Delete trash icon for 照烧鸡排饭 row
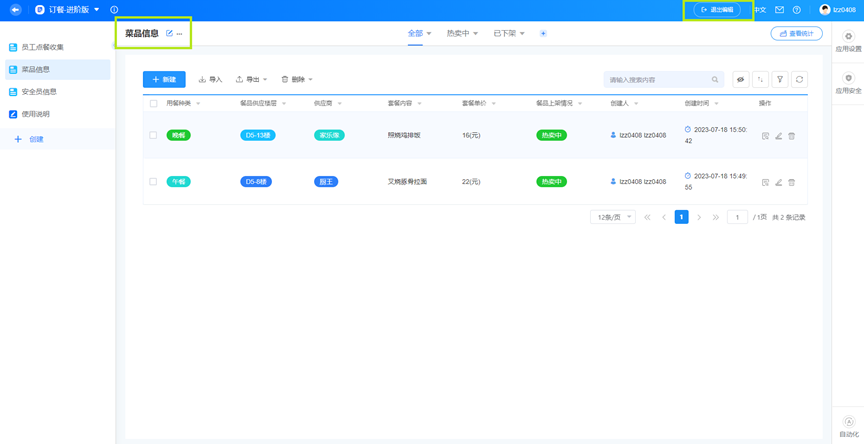864x444 pixels. 791,136
